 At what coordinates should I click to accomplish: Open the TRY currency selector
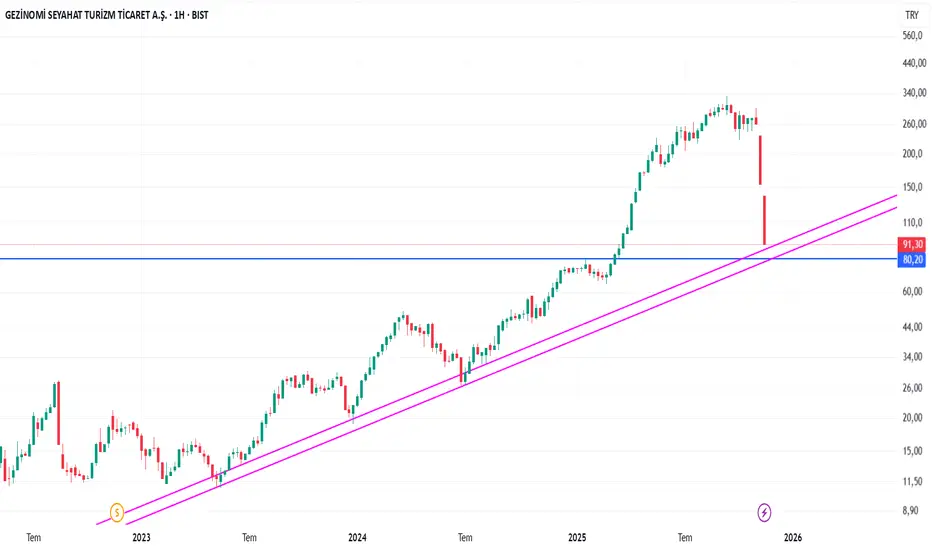tap(911, 16)
